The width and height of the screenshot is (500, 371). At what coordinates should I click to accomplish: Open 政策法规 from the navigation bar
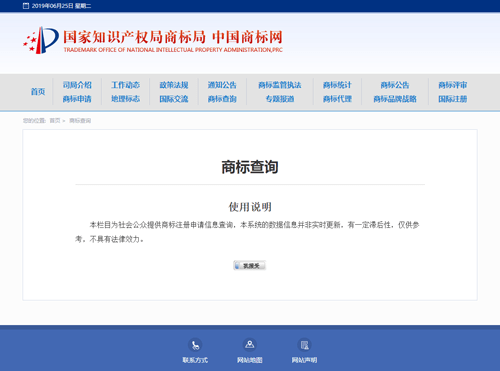[x=174, y=85]
